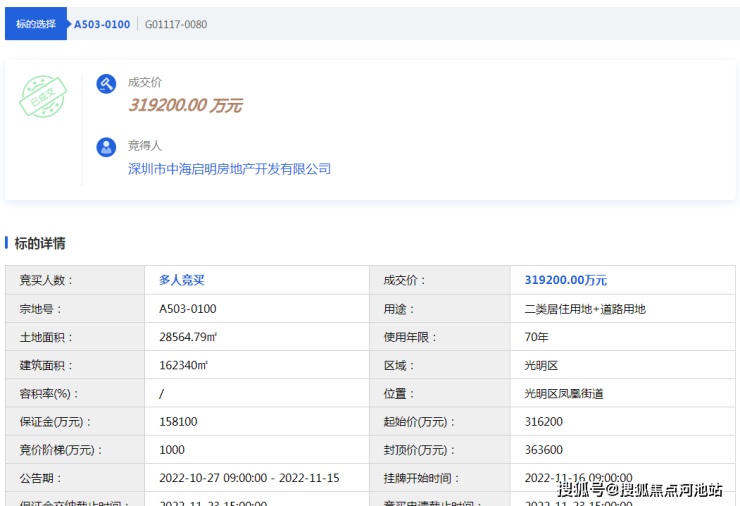The image size is (740, 506).
Task: Click the 二类居住用地+道路用地 usage cell
Action: click(x=585, y=309)
